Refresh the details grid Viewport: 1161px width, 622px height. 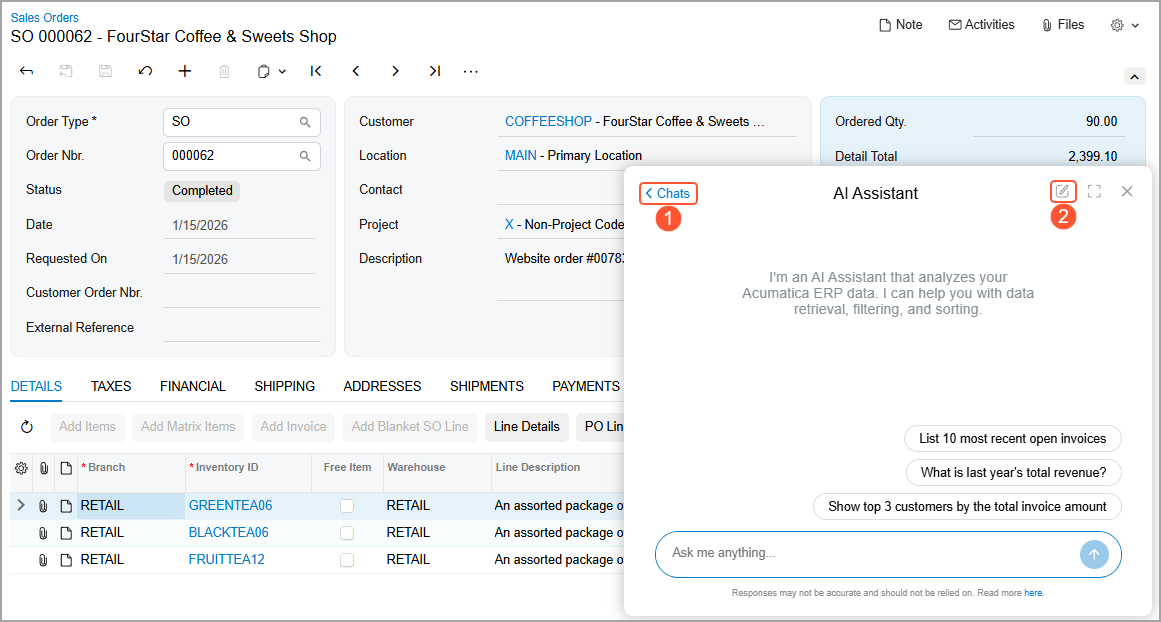(27, 427)
